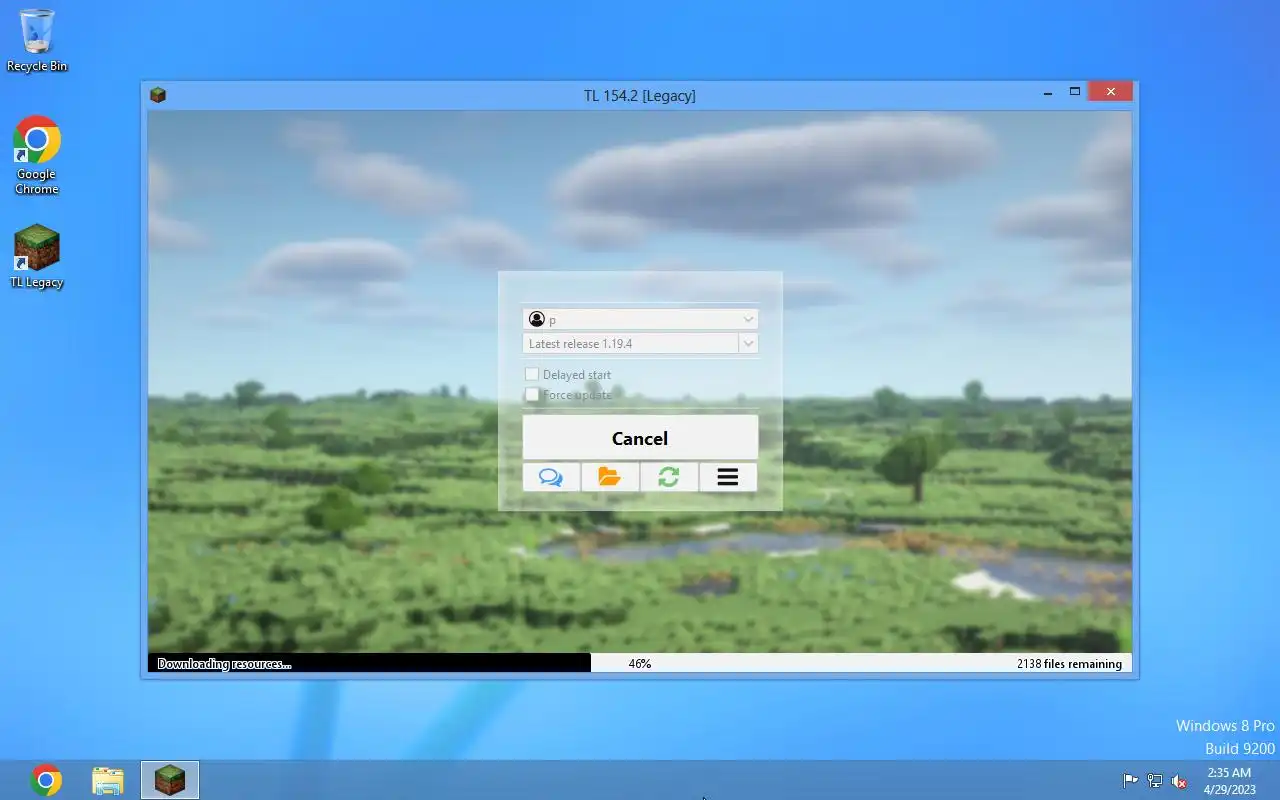This screenshot has height=800, width=1280.
Task: Launch Chrome from the taskbar
Action: [x=46, y=780]
